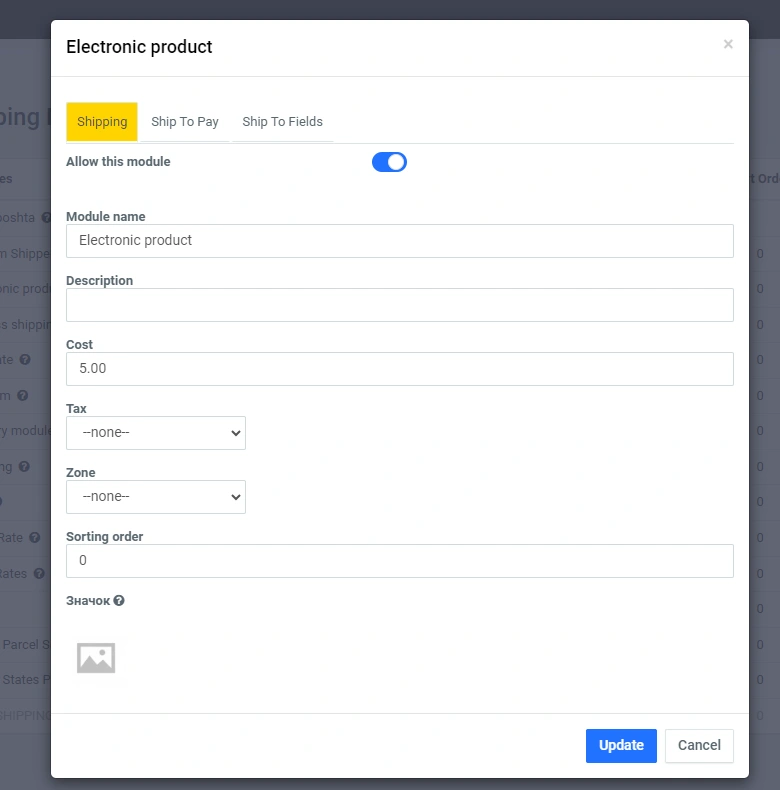Click the help icon beside Значок
This screenshot has width=780, height=790.
119,601
